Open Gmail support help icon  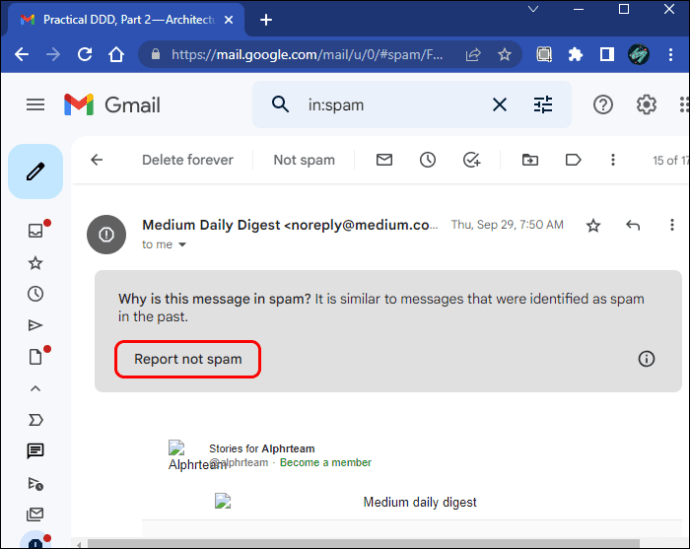tap(603, 105)
